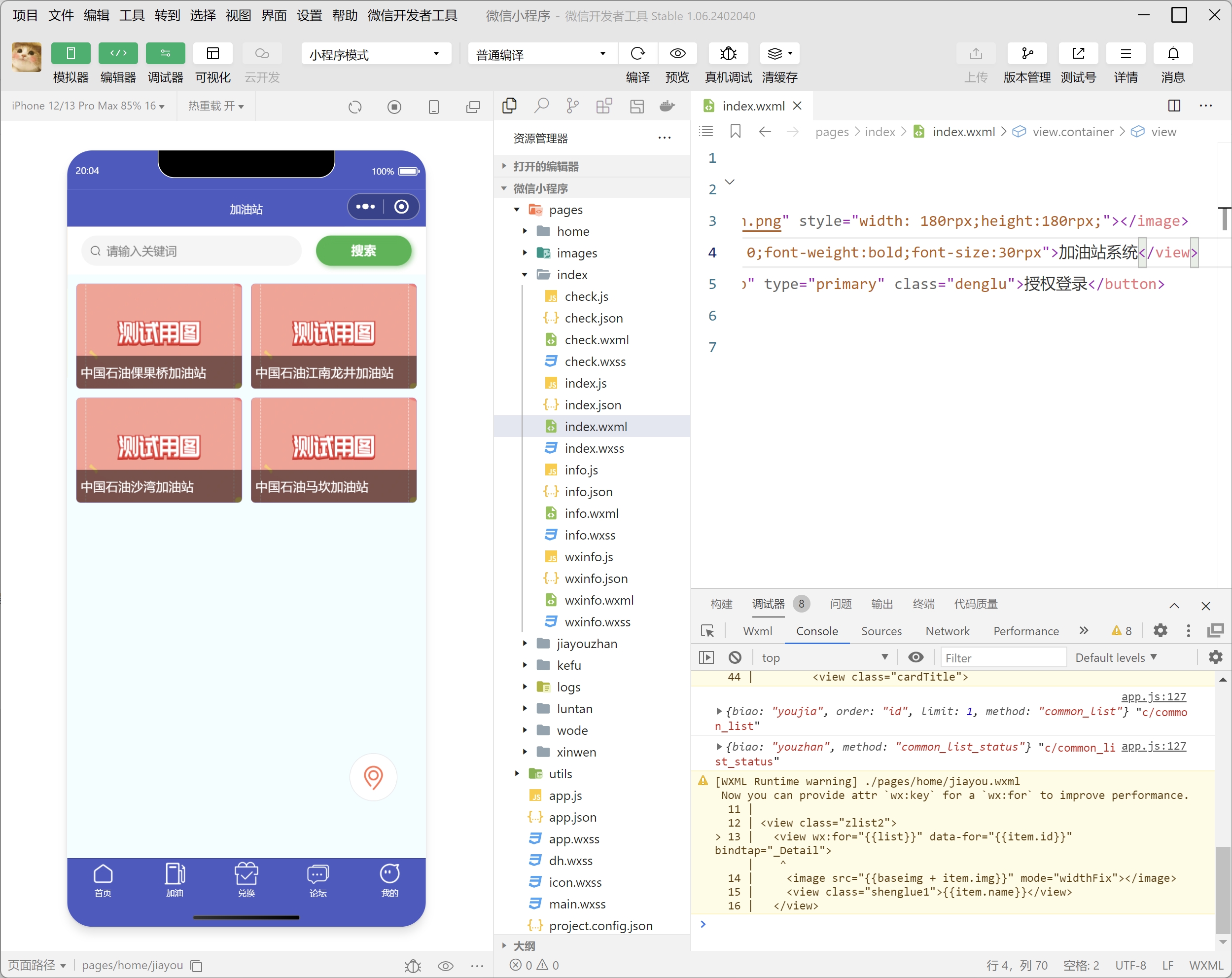The image size is (1232, 978).
Task: Click the 编译 compile refresh icon
Action: coord(637,54)
